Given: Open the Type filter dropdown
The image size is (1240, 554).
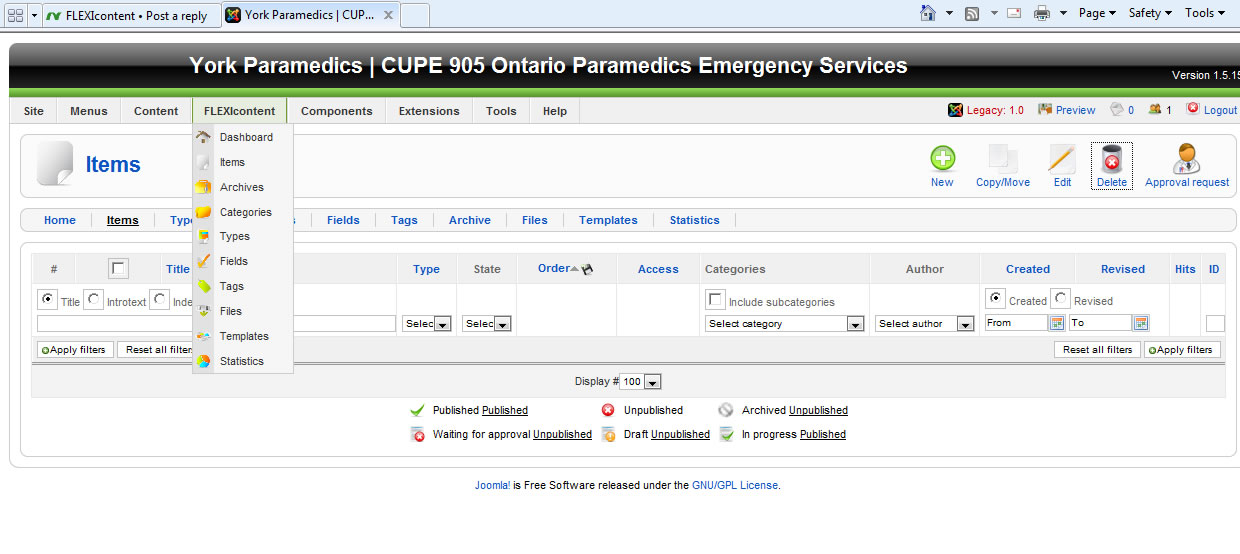Looking at the screenshot, I should (427, 324).
